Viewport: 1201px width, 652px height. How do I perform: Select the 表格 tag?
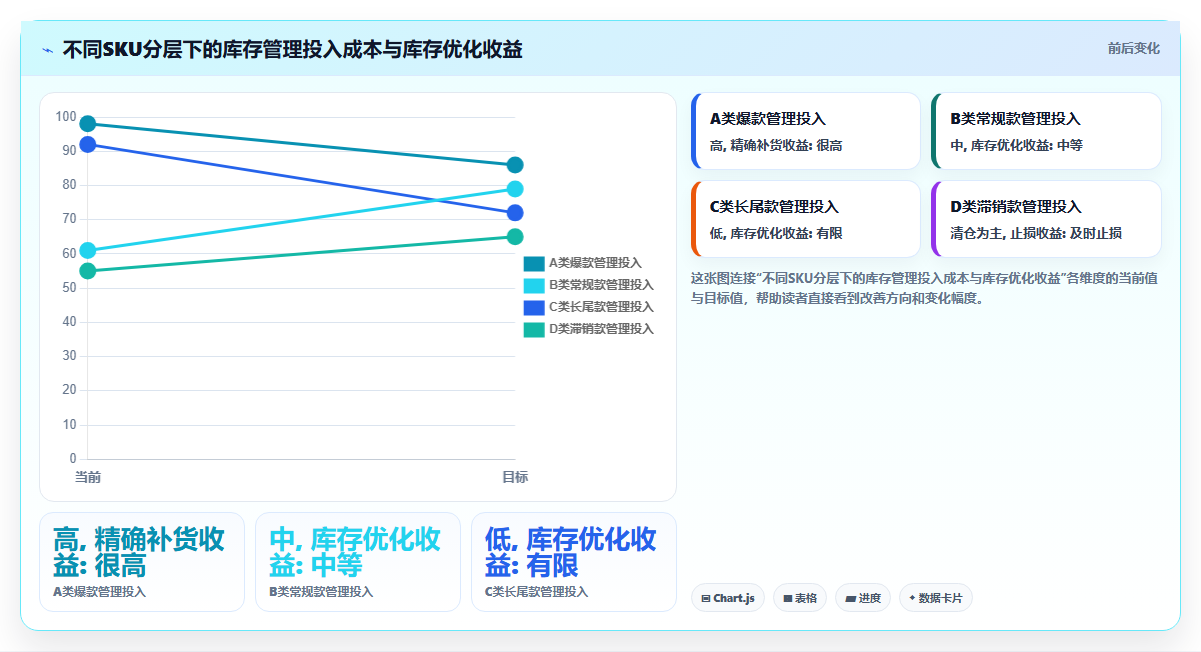pos(800,598)
